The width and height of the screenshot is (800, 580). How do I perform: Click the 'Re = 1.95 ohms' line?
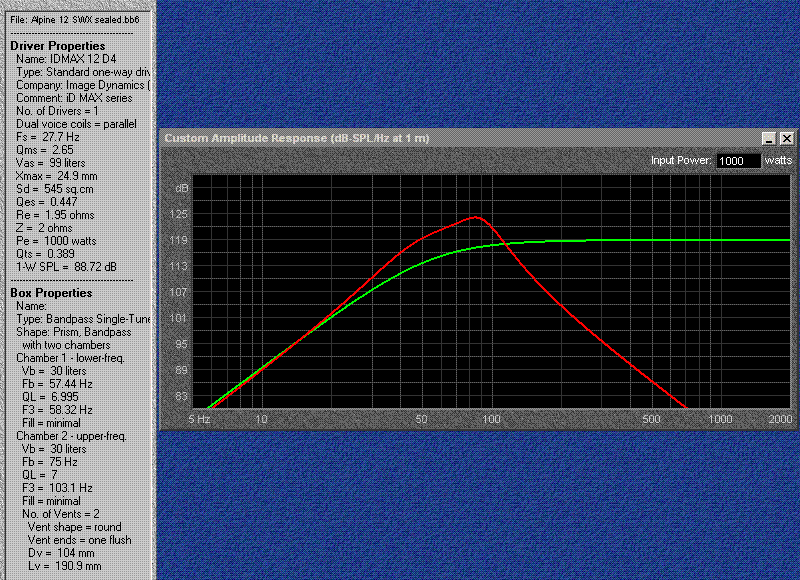pyautogui.click(x=55, y=215)
